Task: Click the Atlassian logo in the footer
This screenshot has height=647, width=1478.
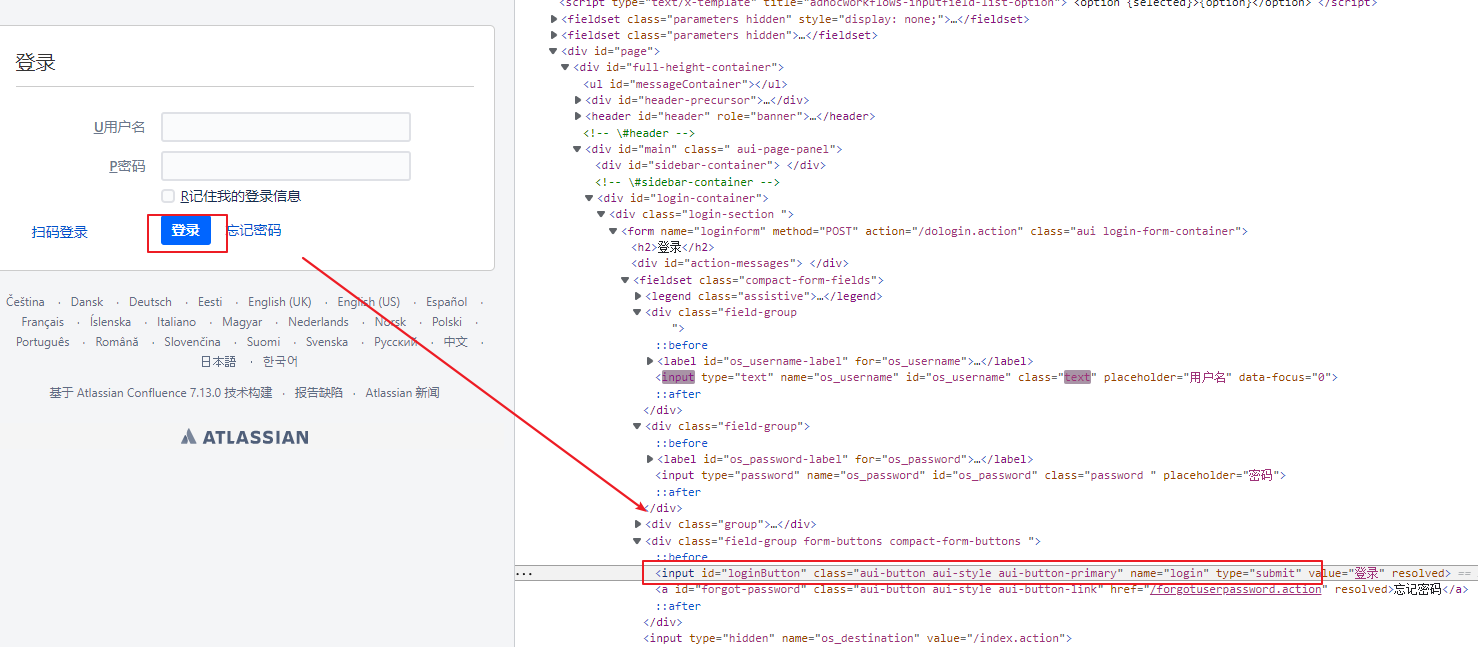Action: point(244,437)
